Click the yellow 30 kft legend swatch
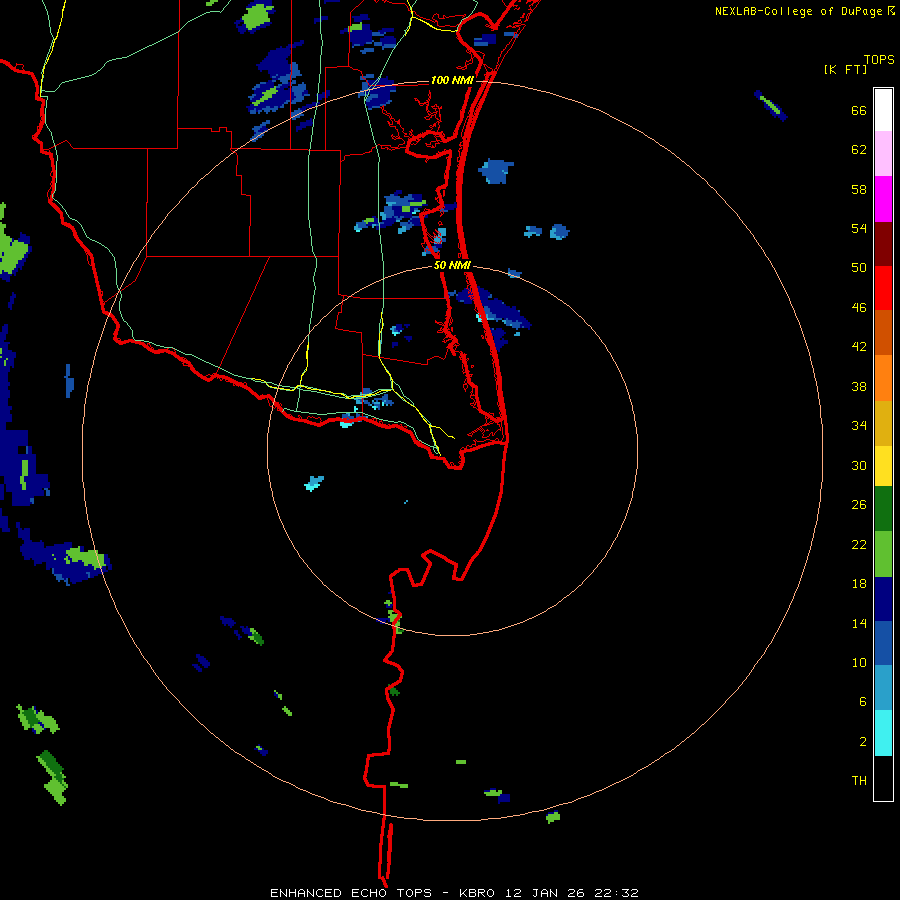The image size is (900, 900). pyautogui.click(x=883, y=466)
